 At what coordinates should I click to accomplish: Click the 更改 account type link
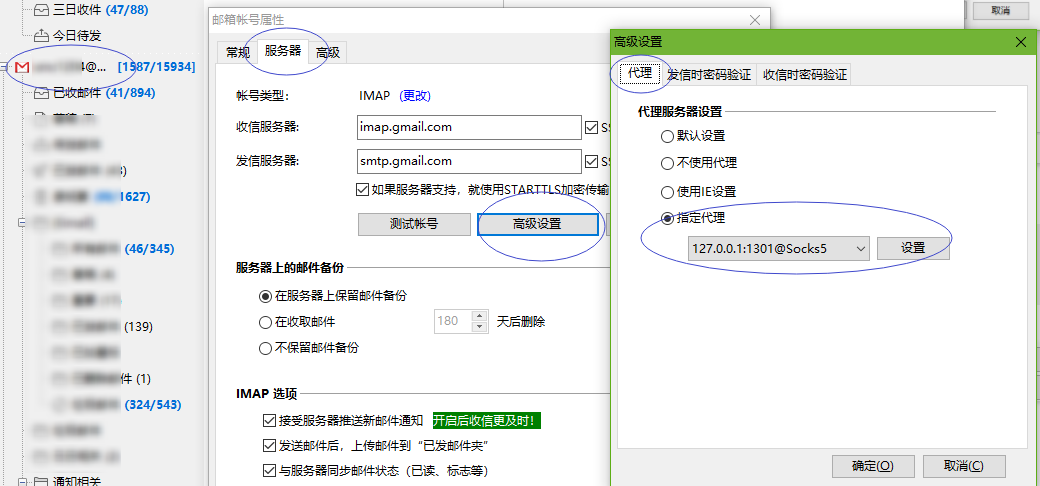pyautogui.click(x=415, y=95)
